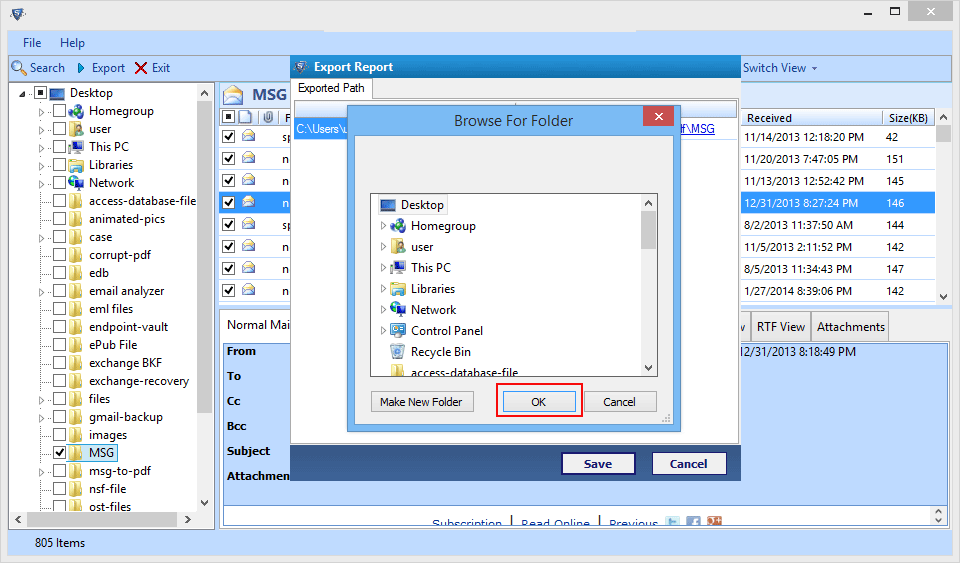Click the exported path MSG link
Viewport: 960px width, 563px height.
tap(697, 129)
